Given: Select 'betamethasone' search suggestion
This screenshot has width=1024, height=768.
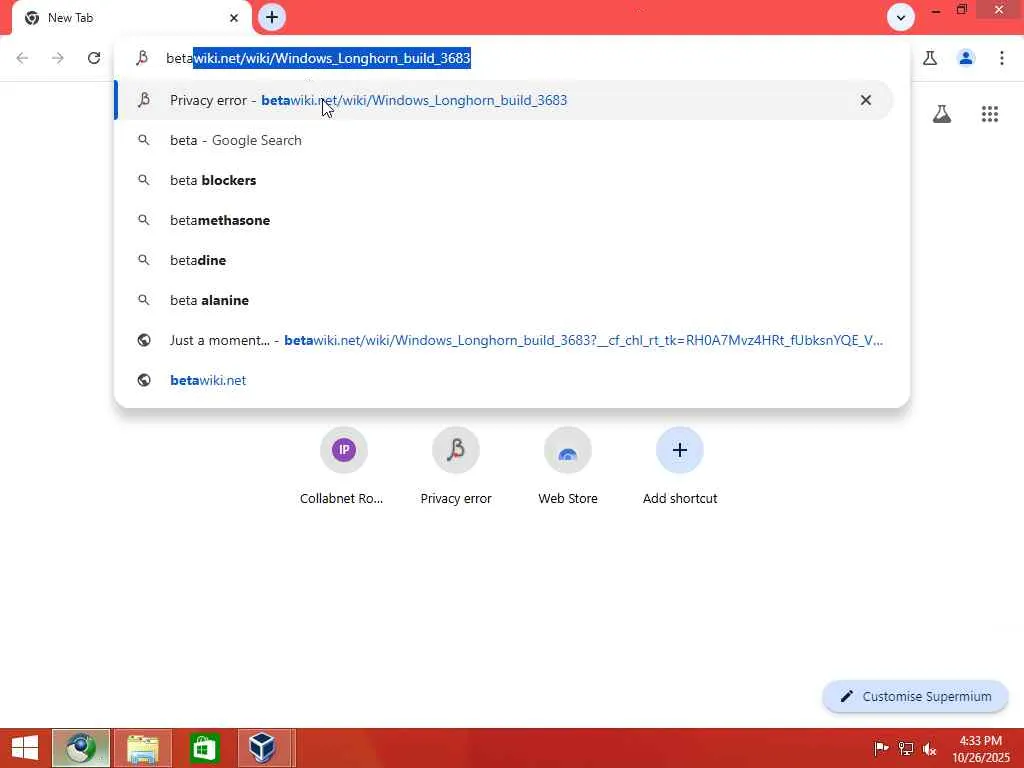Looking at the screenshot, I should [x=503, y=220].
